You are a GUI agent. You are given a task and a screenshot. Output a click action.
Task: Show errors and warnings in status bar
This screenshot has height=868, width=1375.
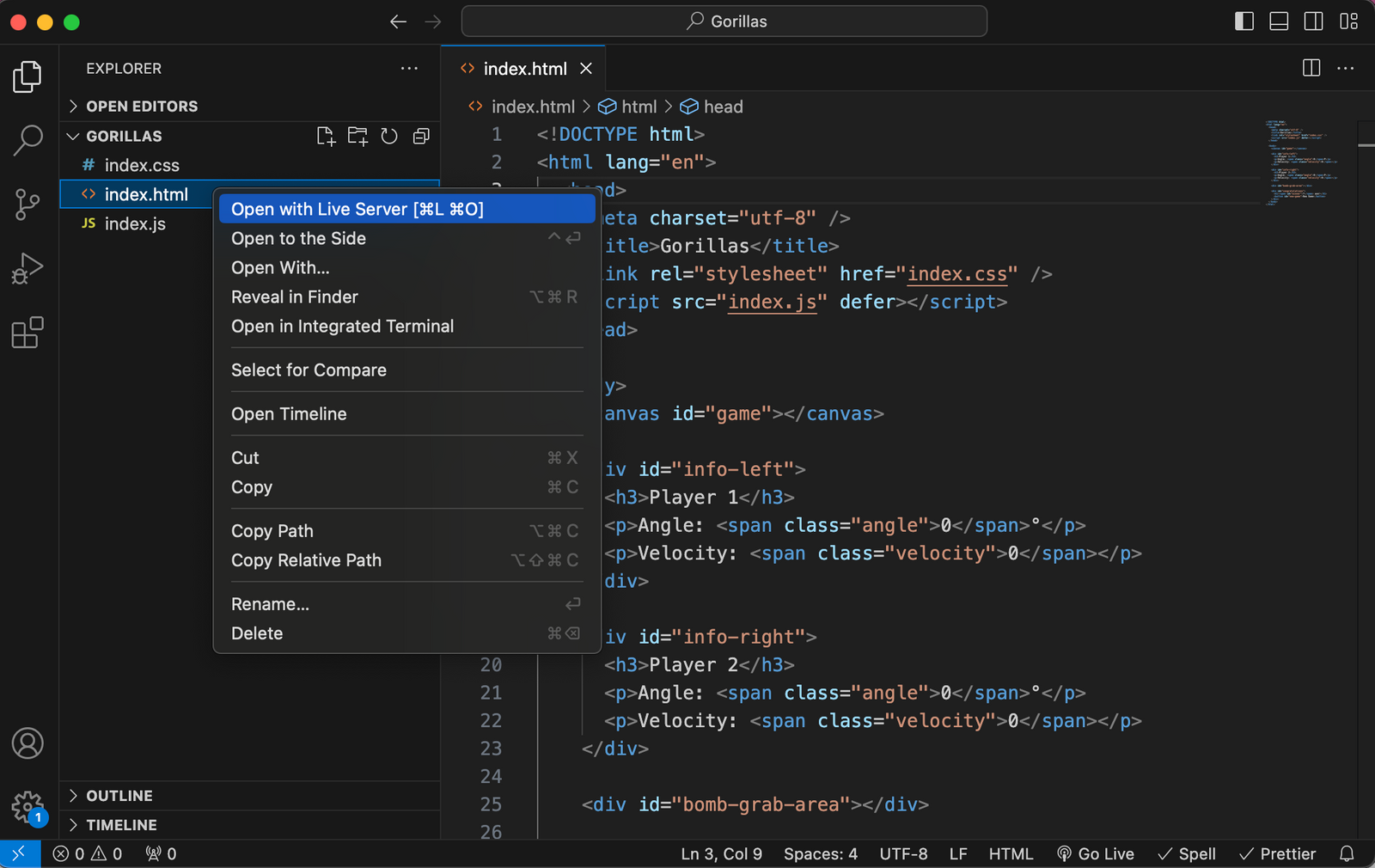pyautogui.click(x=88, y=853)
